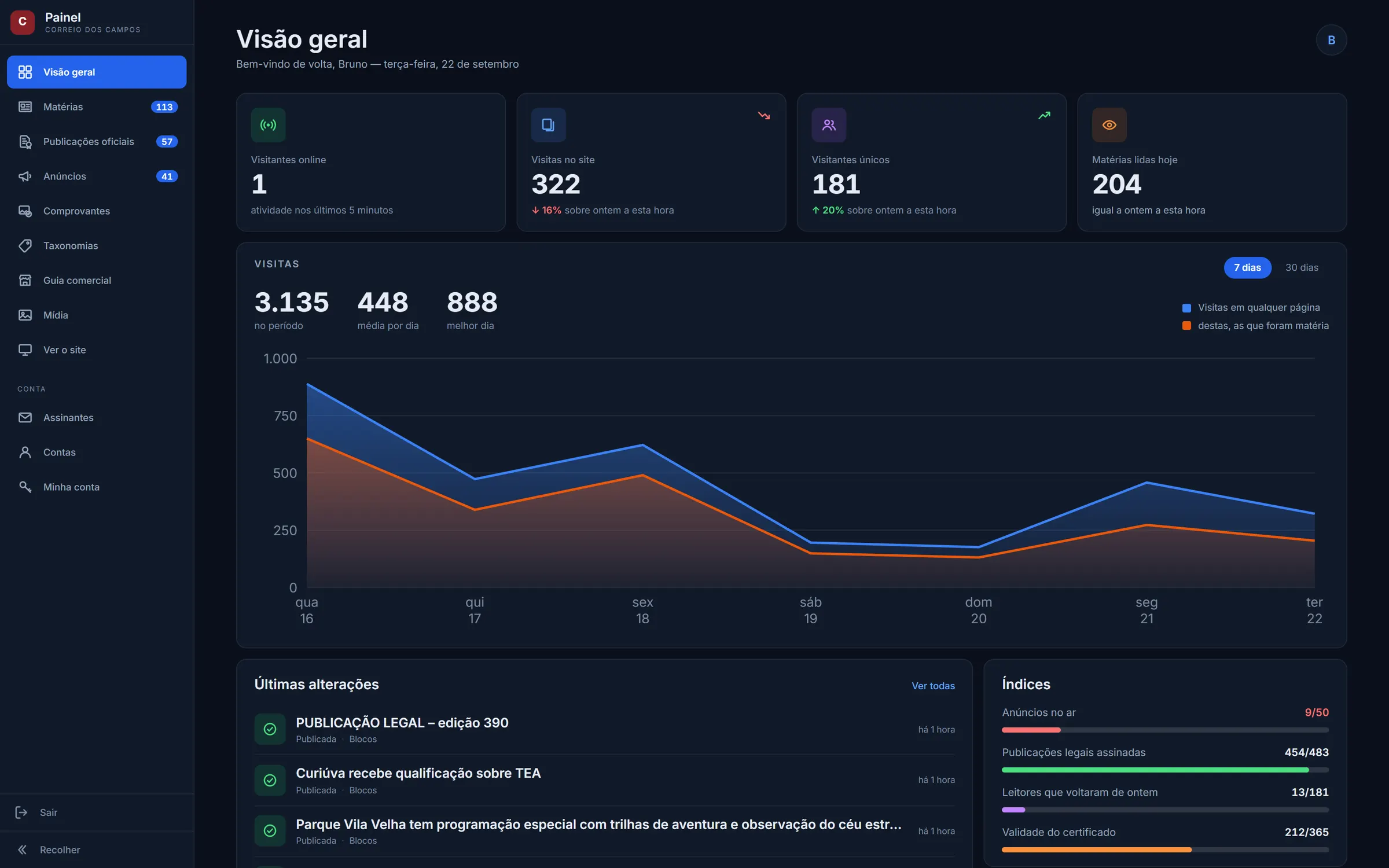Click the Recolher sidebar label
This screenshot has height=868, width=1389.
pyautogui.click(x=60, y=849)
